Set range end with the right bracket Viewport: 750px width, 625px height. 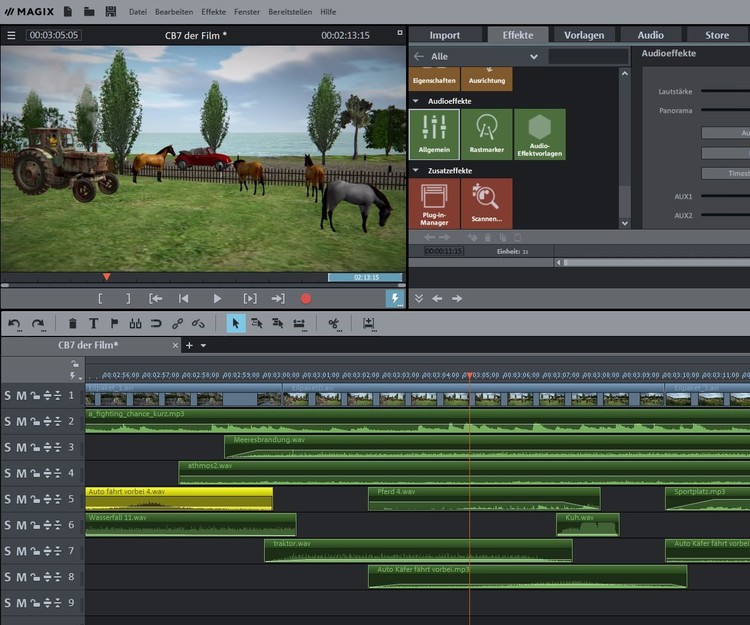tap(128, 299)
